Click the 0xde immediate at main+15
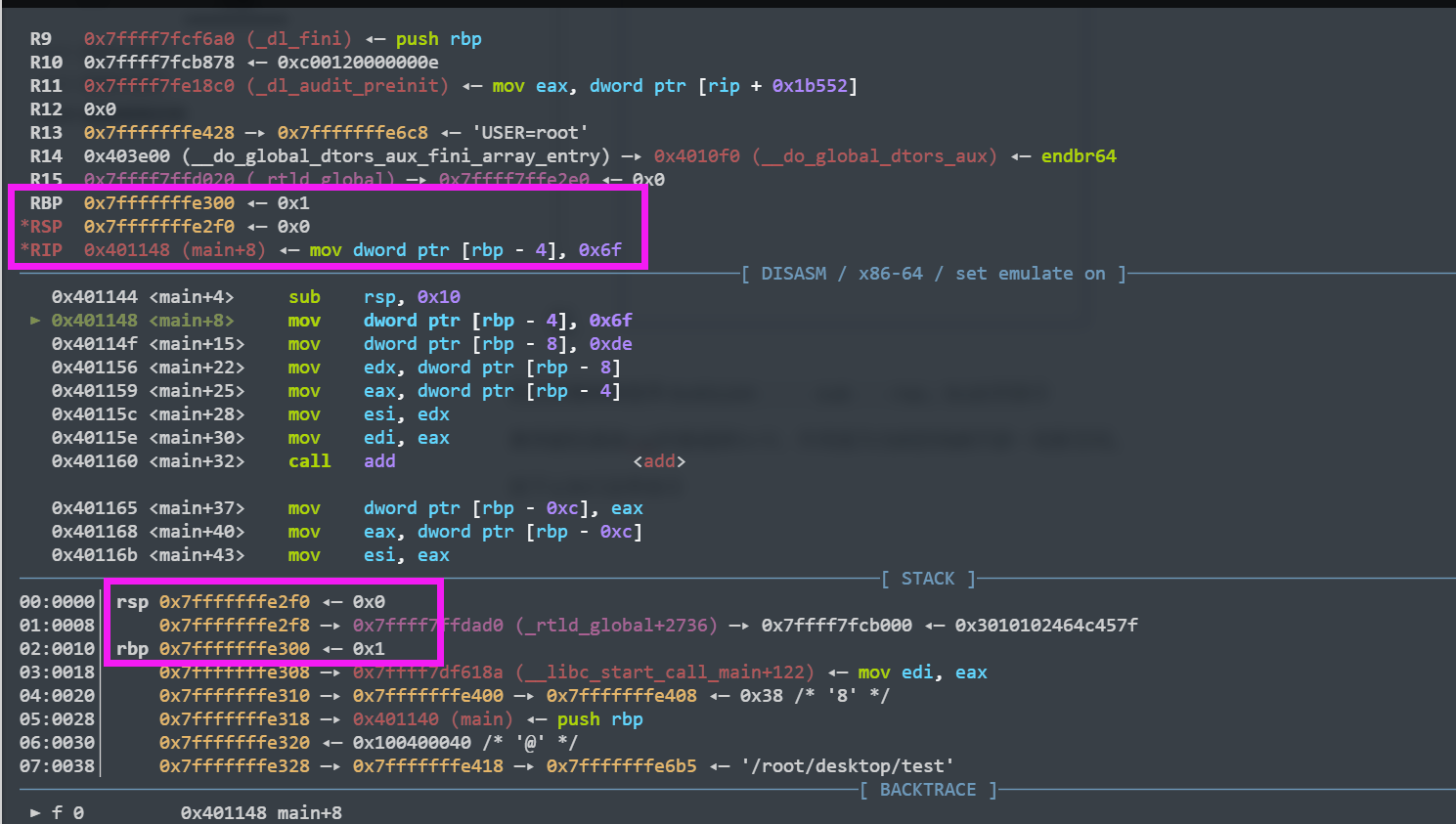 pos(610,344)
